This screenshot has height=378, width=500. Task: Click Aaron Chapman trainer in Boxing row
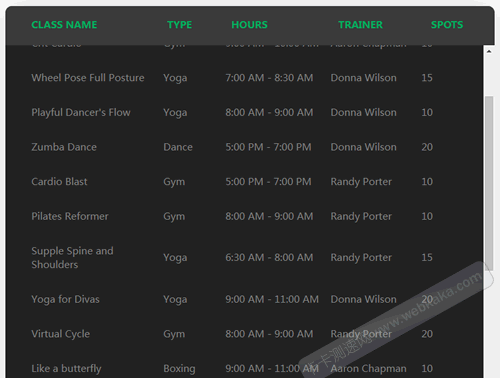[368, 369]
